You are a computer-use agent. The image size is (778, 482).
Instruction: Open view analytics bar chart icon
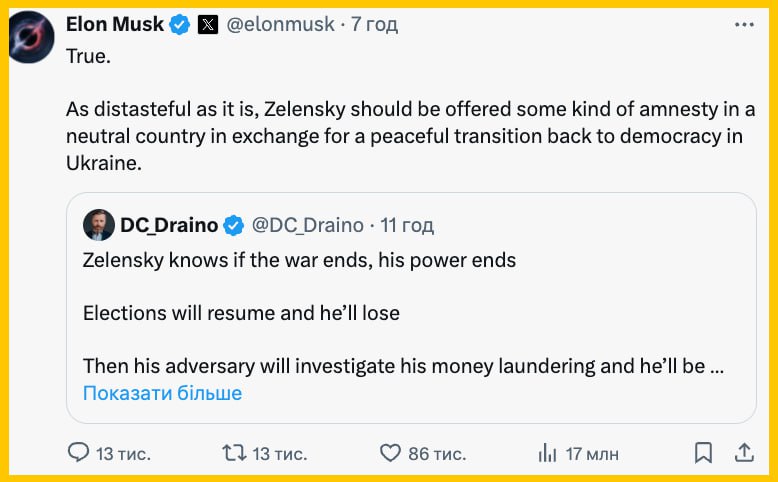[547, 453]
